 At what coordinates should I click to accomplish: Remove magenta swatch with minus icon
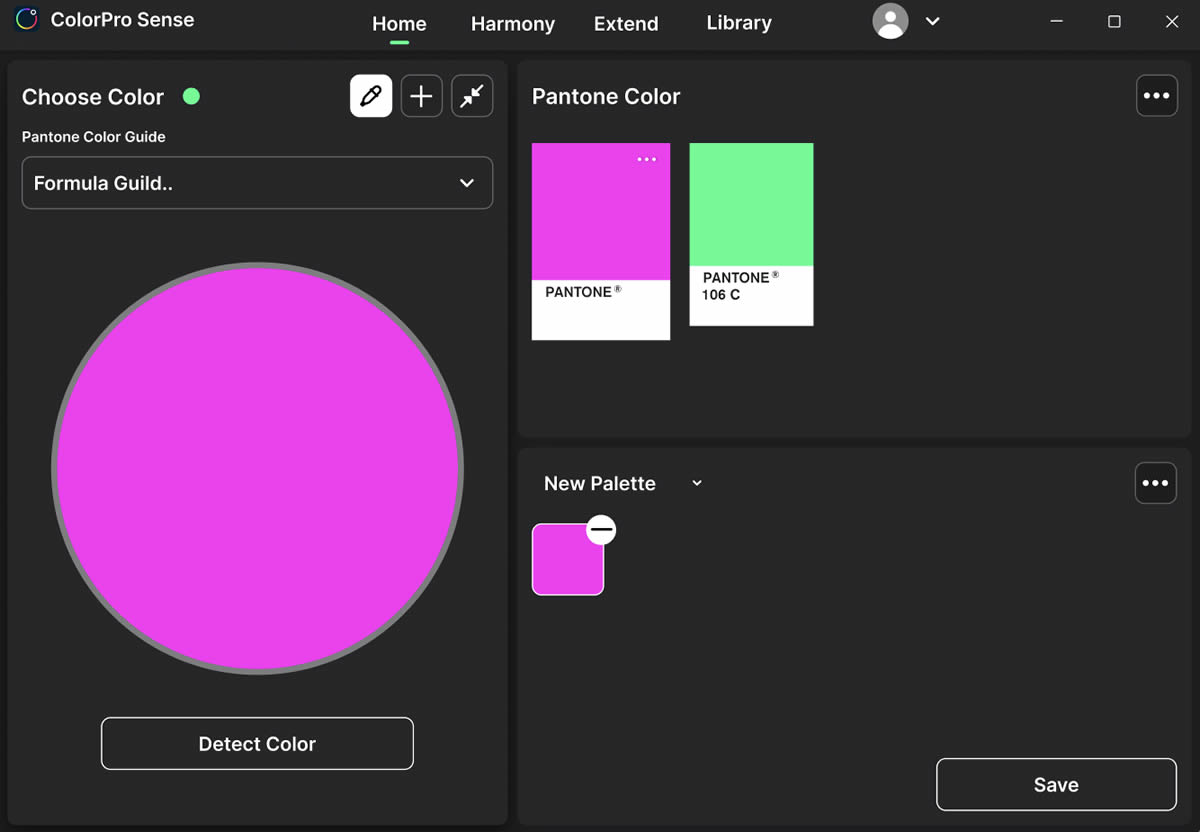point(601,529)
